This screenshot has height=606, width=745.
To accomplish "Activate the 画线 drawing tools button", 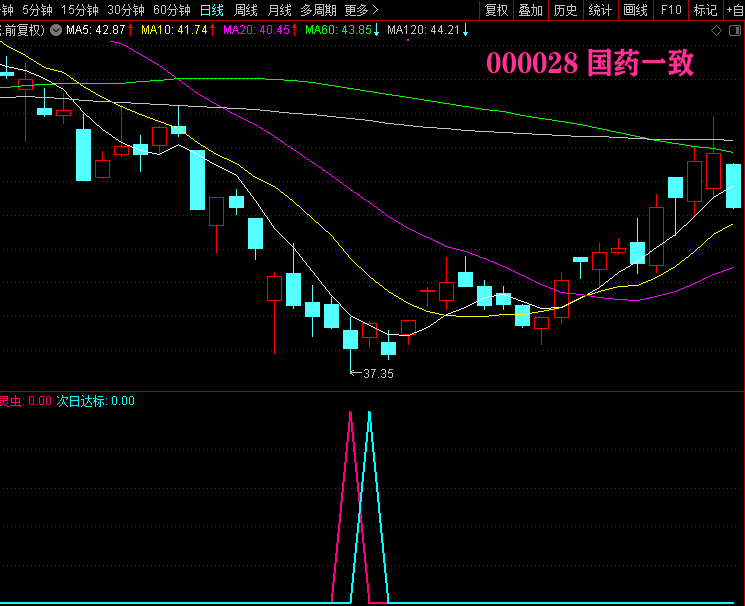I will coord(635,10).
